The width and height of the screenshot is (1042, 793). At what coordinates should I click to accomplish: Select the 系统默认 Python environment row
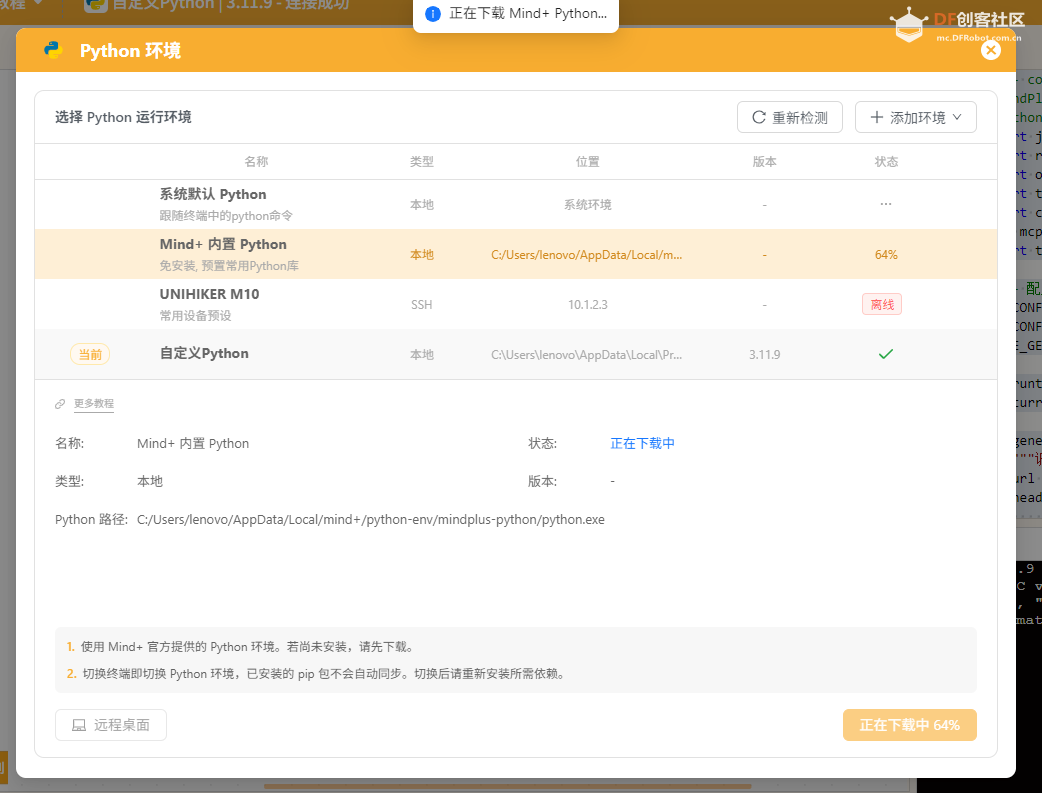516,205
